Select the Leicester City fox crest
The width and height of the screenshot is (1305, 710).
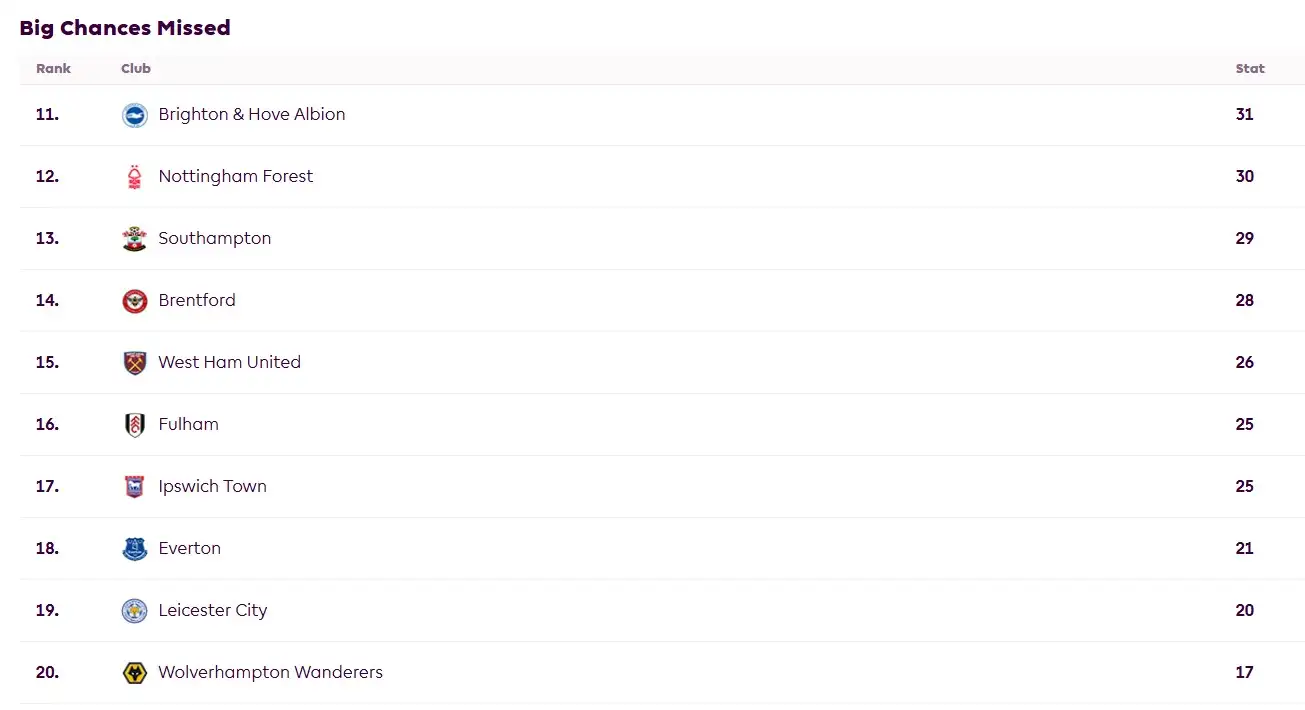[x=134, y=611]
